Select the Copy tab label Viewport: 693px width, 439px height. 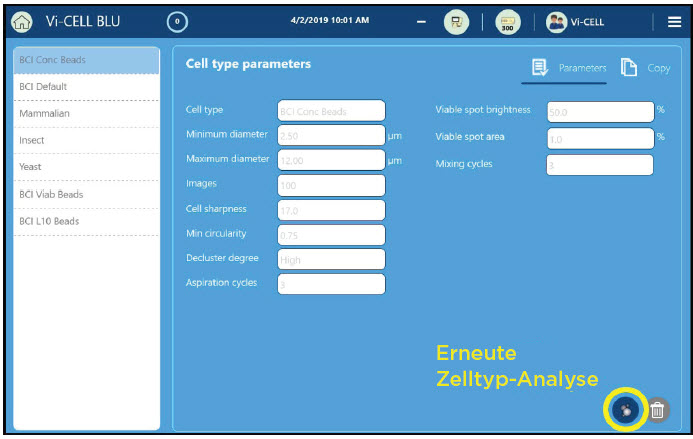click(659, 68)
